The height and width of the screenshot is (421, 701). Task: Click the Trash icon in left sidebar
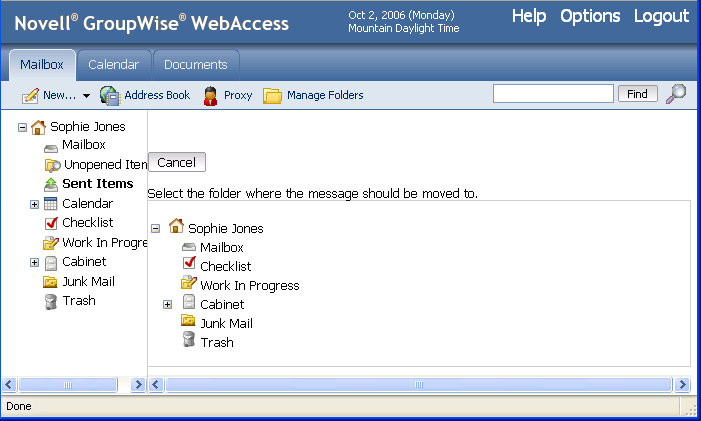tap(51, 301)
